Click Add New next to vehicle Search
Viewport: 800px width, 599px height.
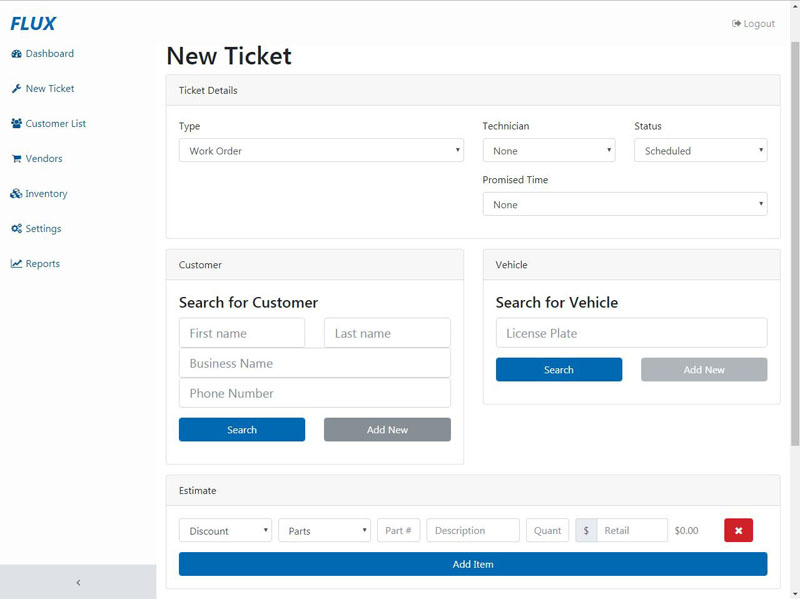704,370
